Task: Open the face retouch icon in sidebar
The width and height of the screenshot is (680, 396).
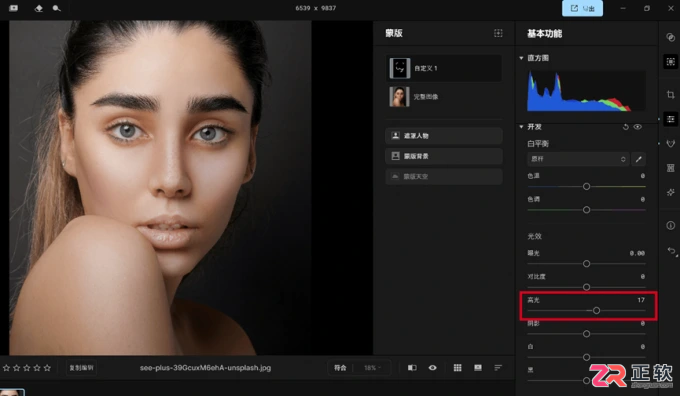Action: [670, 144]
